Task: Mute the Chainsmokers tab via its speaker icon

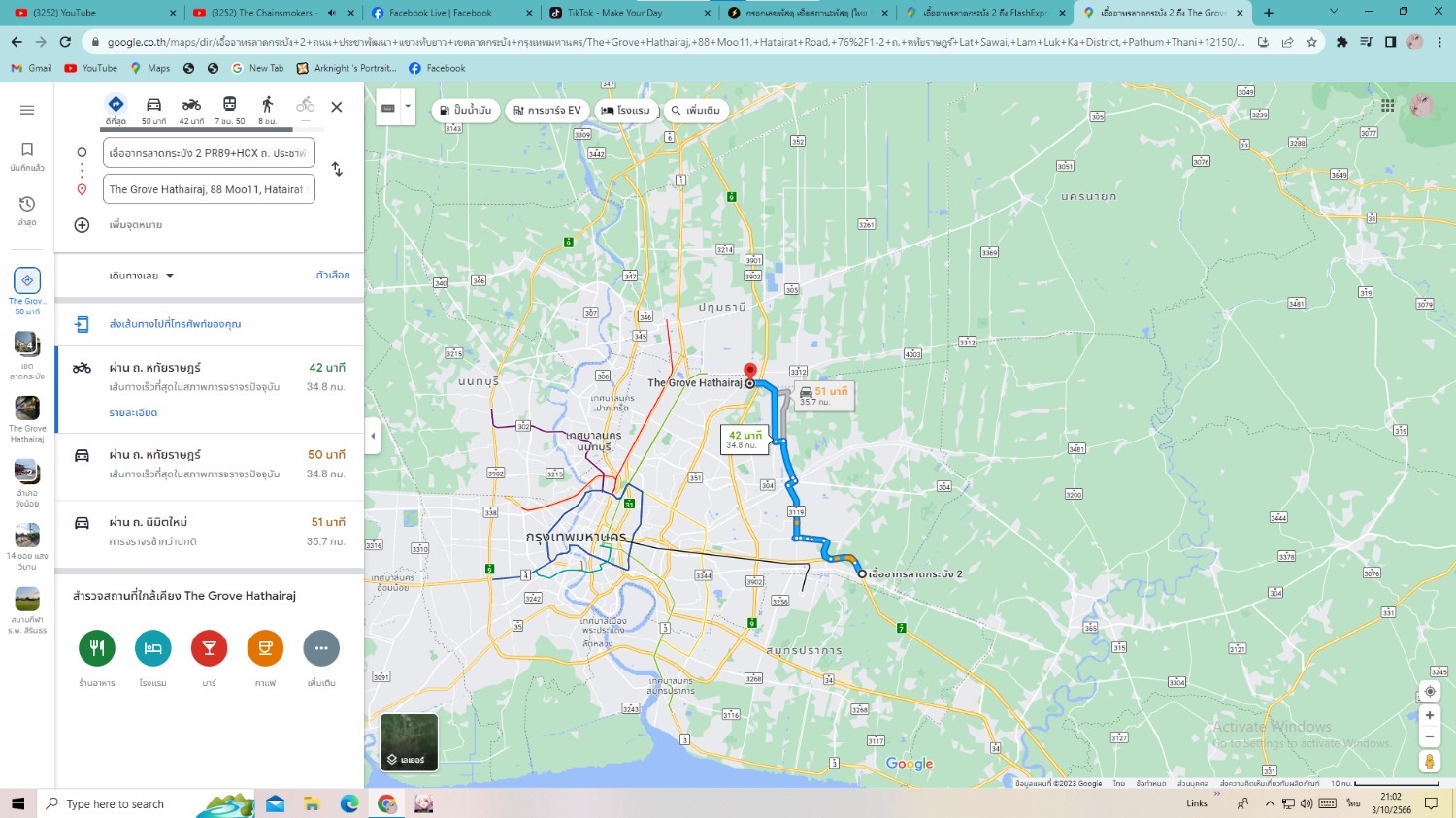Action: (332, 13)
